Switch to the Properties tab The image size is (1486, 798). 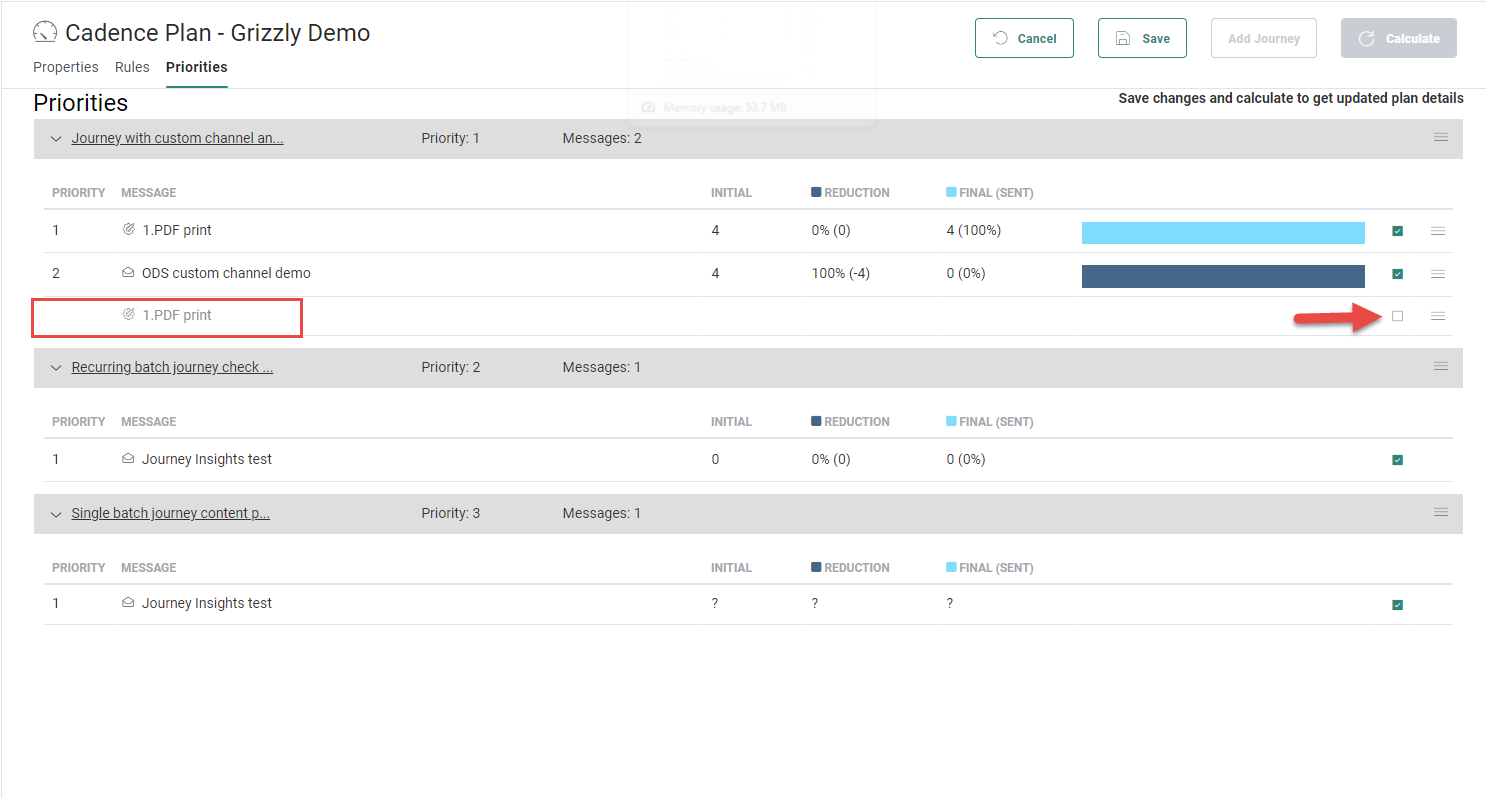(66, 67)
